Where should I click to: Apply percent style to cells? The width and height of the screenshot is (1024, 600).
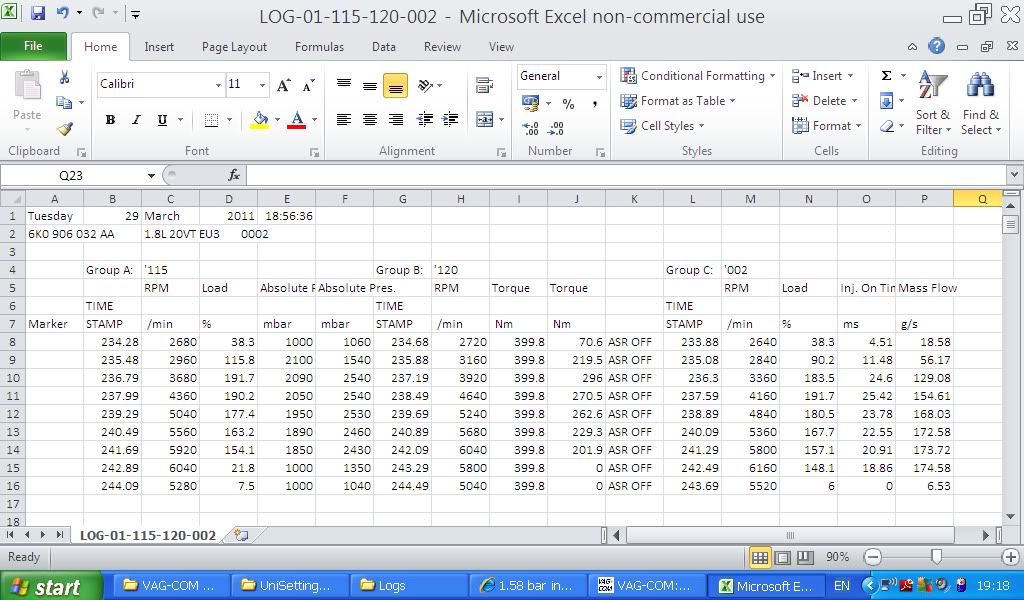point(568,104)
